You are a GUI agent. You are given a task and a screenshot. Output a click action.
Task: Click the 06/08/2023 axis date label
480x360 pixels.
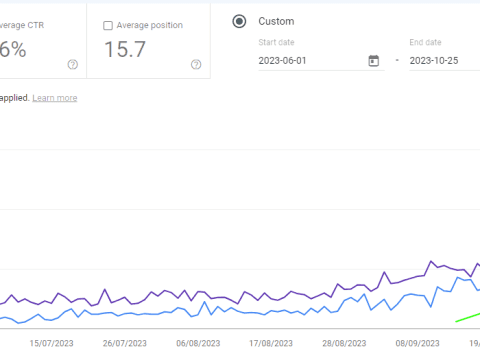pos(198,343)
